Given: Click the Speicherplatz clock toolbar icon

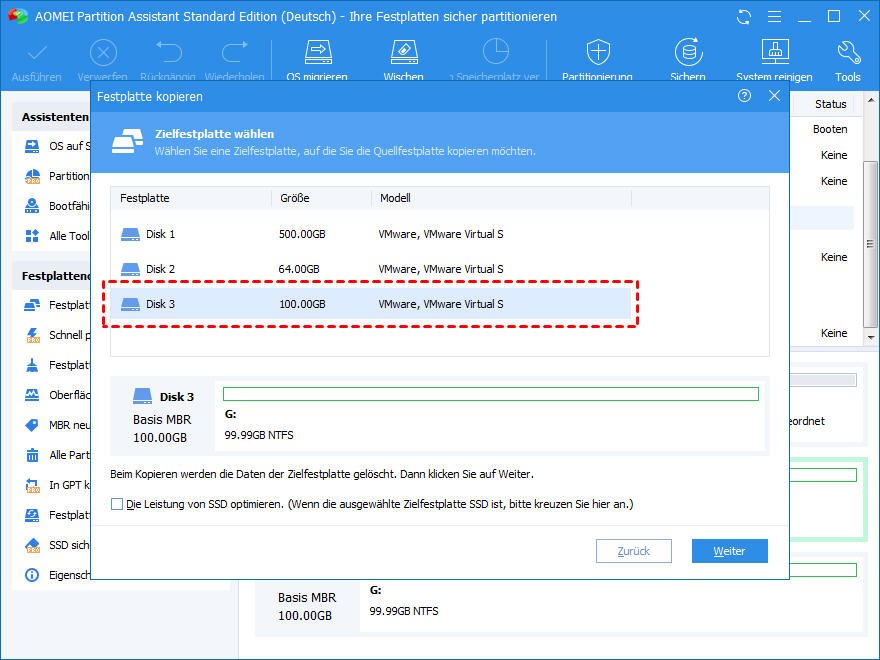Looking at the screenshot, I should [496, 52].
